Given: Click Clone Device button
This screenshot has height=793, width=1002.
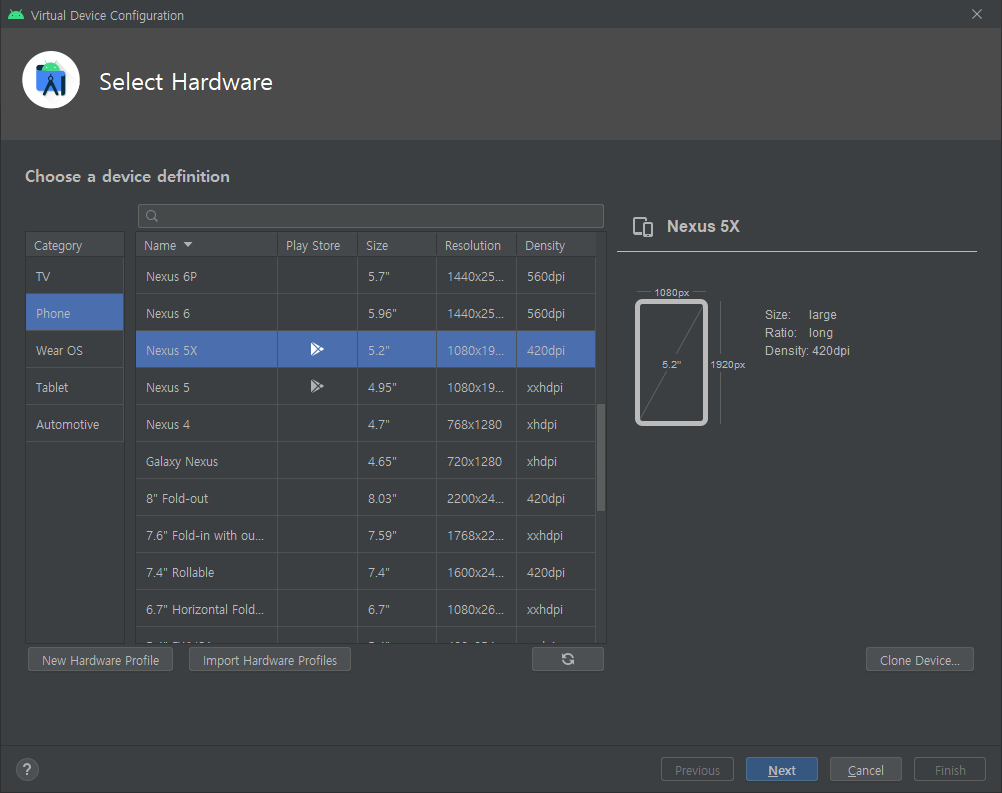Looking at the screenshot, I should coord(920,660).
